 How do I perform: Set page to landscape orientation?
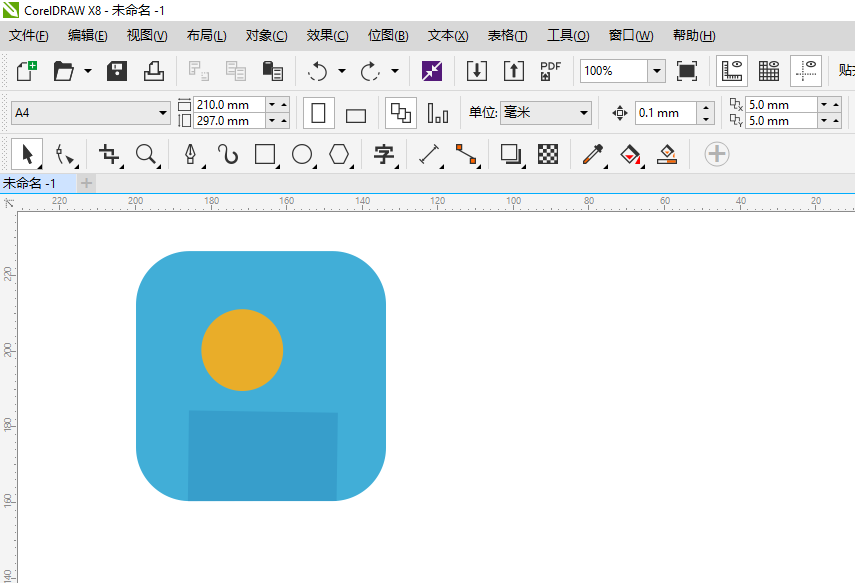pyautogui.click(x=356, y=115)
